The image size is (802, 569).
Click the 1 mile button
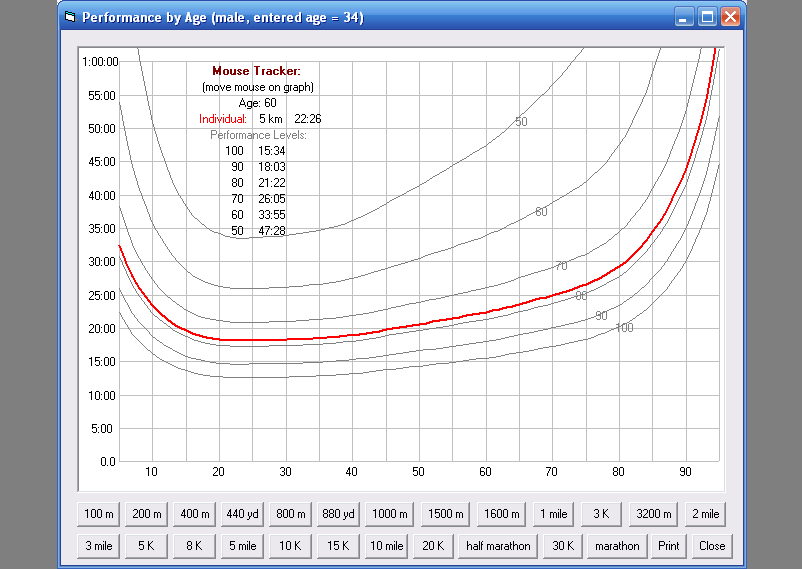(553, 514)
